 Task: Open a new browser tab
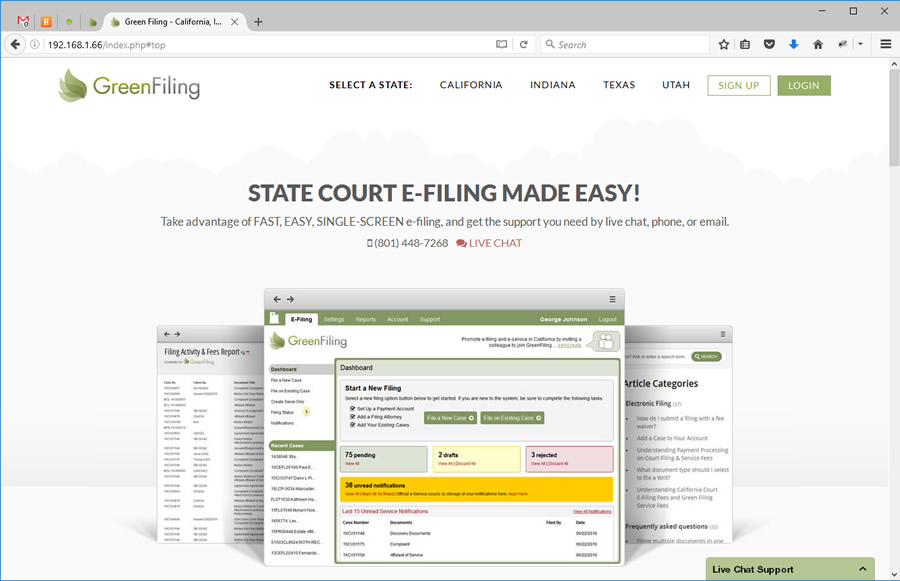pos(258,22)
